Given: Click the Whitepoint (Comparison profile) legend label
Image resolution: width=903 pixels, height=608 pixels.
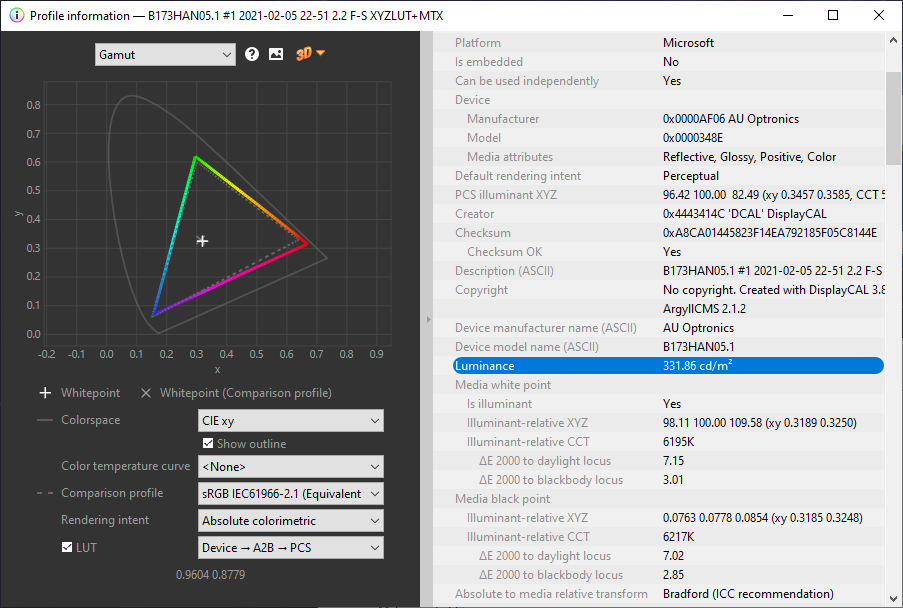Looking at the screenshot, I should [246, 393].
